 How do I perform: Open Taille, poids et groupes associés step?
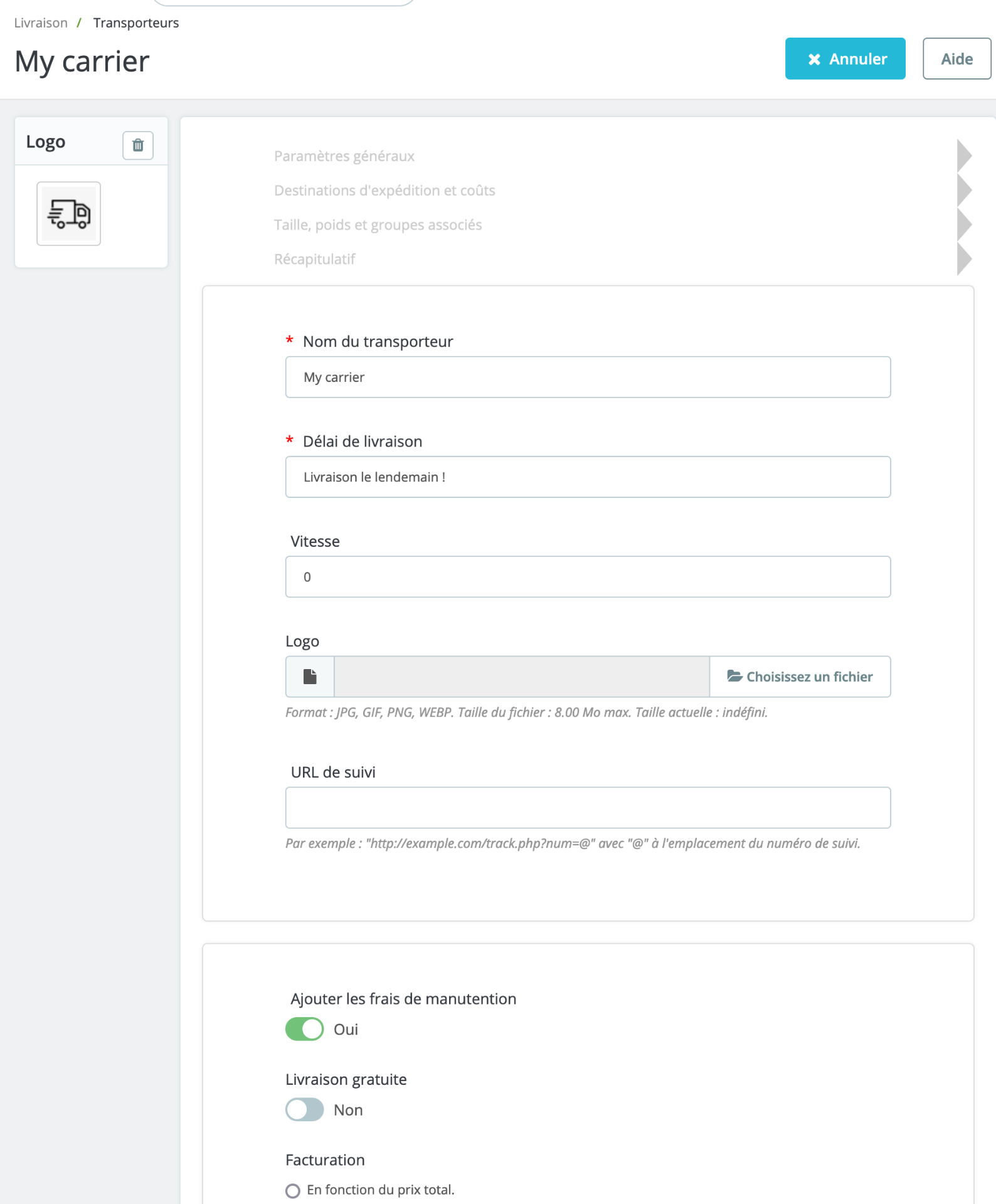378,225
